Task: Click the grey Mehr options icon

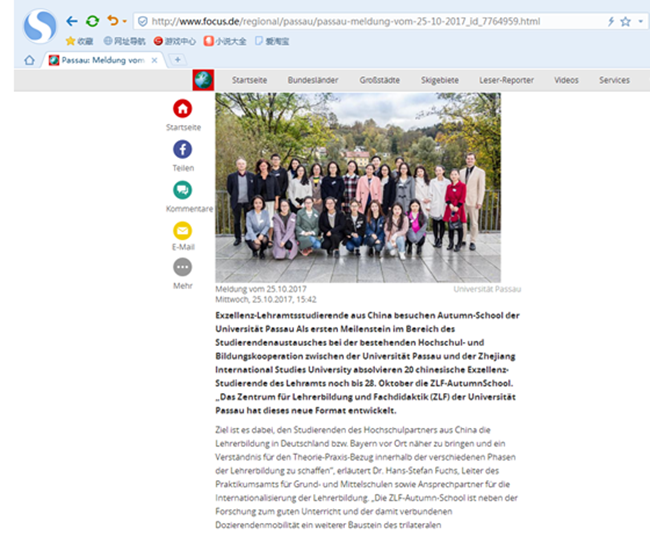Action: pos(182,267)
